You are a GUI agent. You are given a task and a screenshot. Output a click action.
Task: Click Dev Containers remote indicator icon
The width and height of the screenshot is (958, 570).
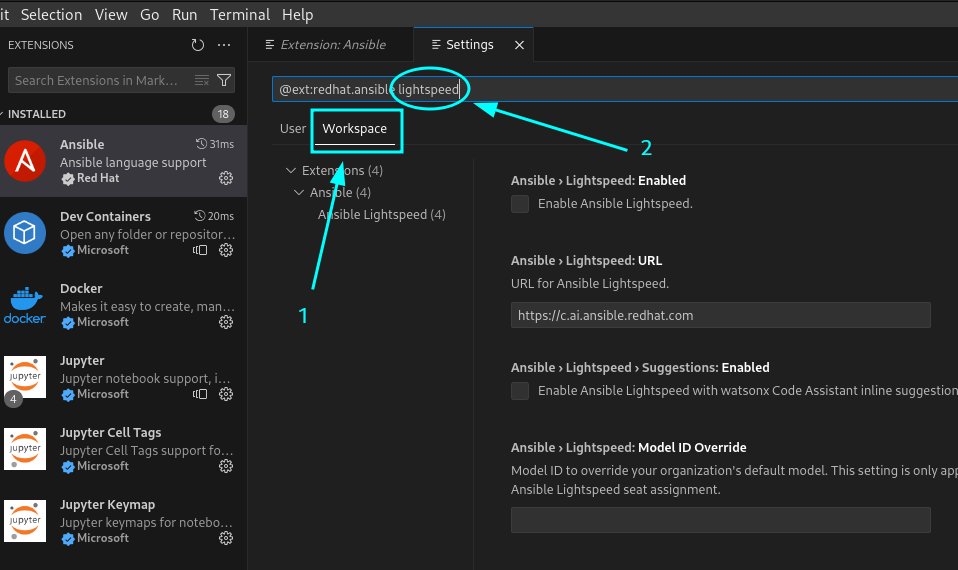coord(200,250)
